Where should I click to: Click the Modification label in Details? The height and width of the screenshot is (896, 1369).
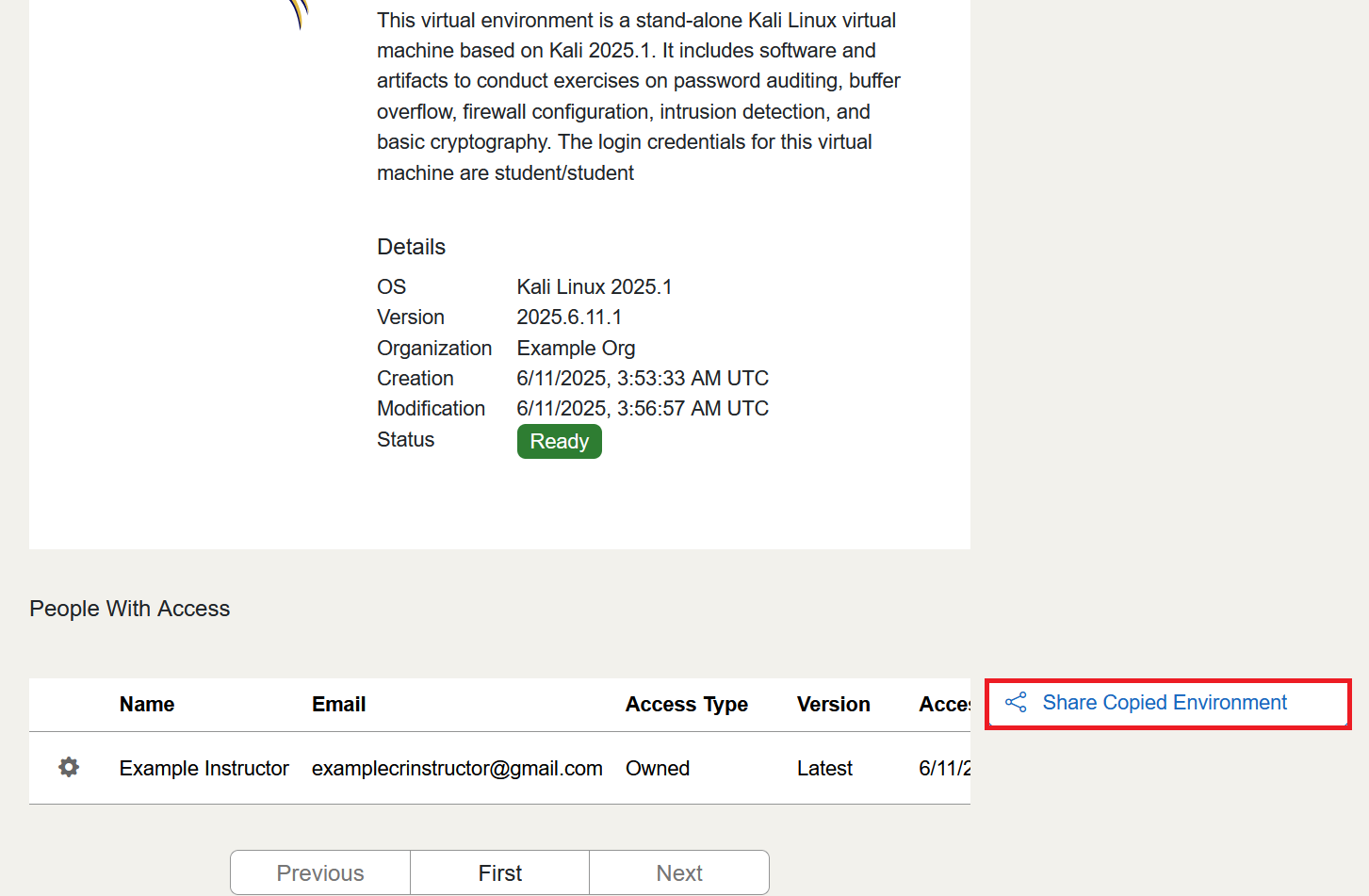click(x=432, y=409)
